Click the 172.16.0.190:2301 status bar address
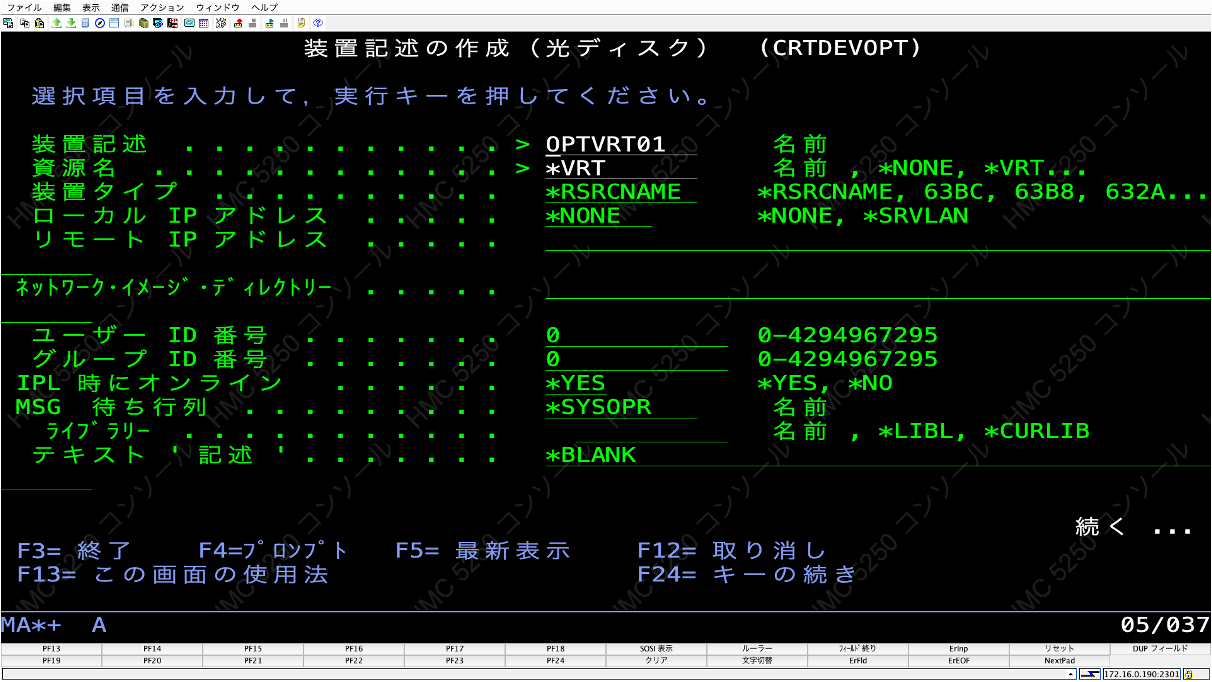Image resolution: width=1212 pixels, height=682 pixels. pos(1142,675)
